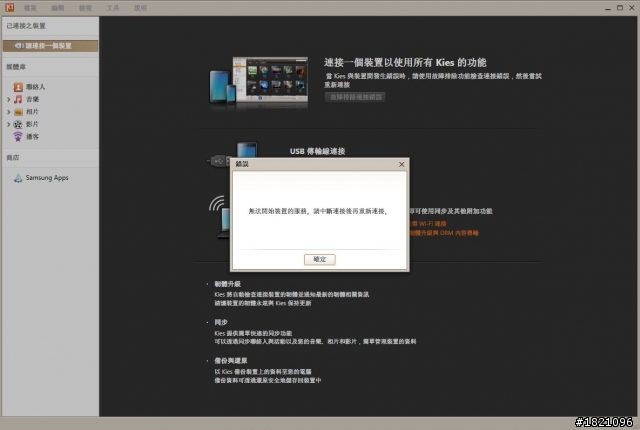Image resolution: width=640 pixels, height=430 pixels.
Task: Click the 相片 photos icon in sidebar
Action: (18, 112)
